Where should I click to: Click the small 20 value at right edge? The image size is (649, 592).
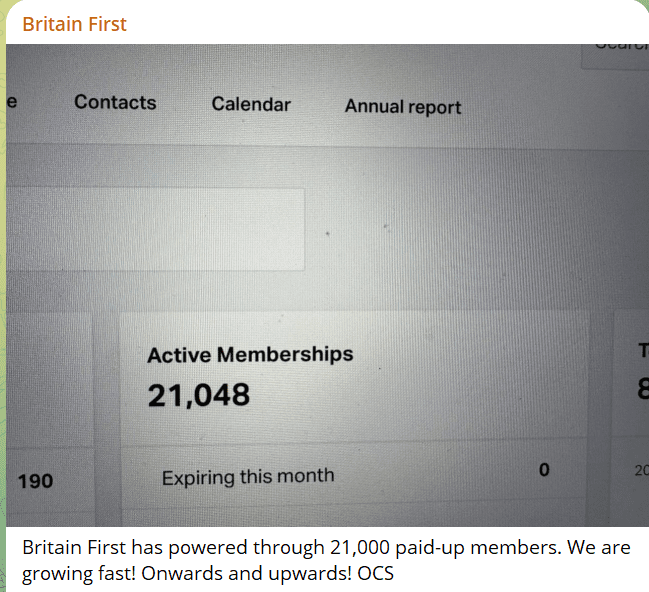click(641, 470)
